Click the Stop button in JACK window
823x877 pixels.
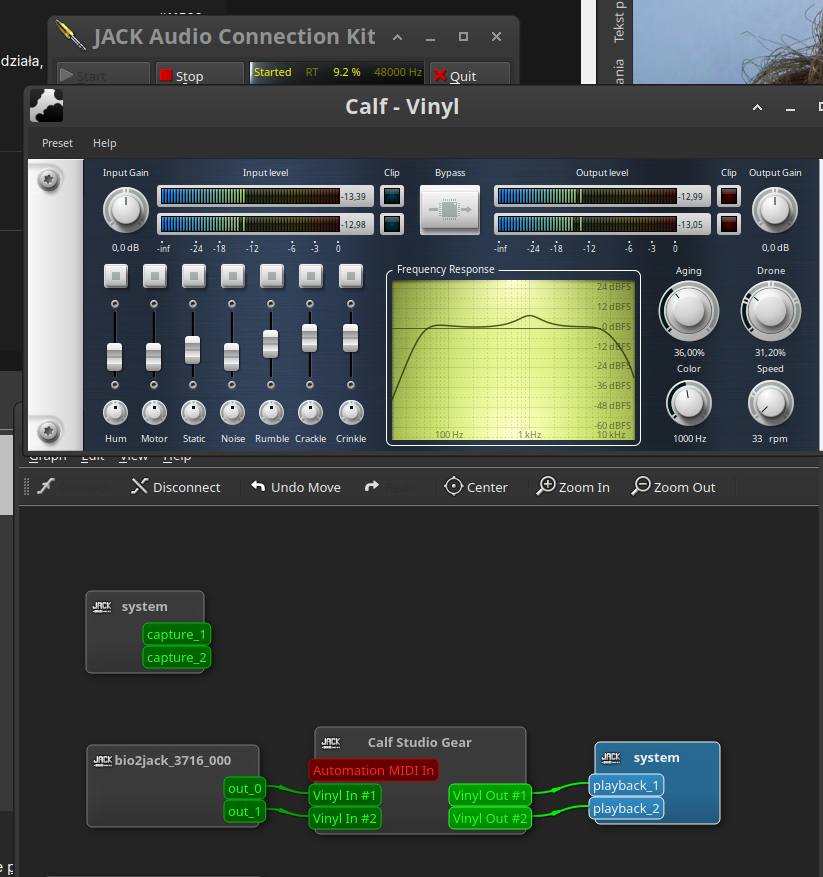[x=200, y=75]
